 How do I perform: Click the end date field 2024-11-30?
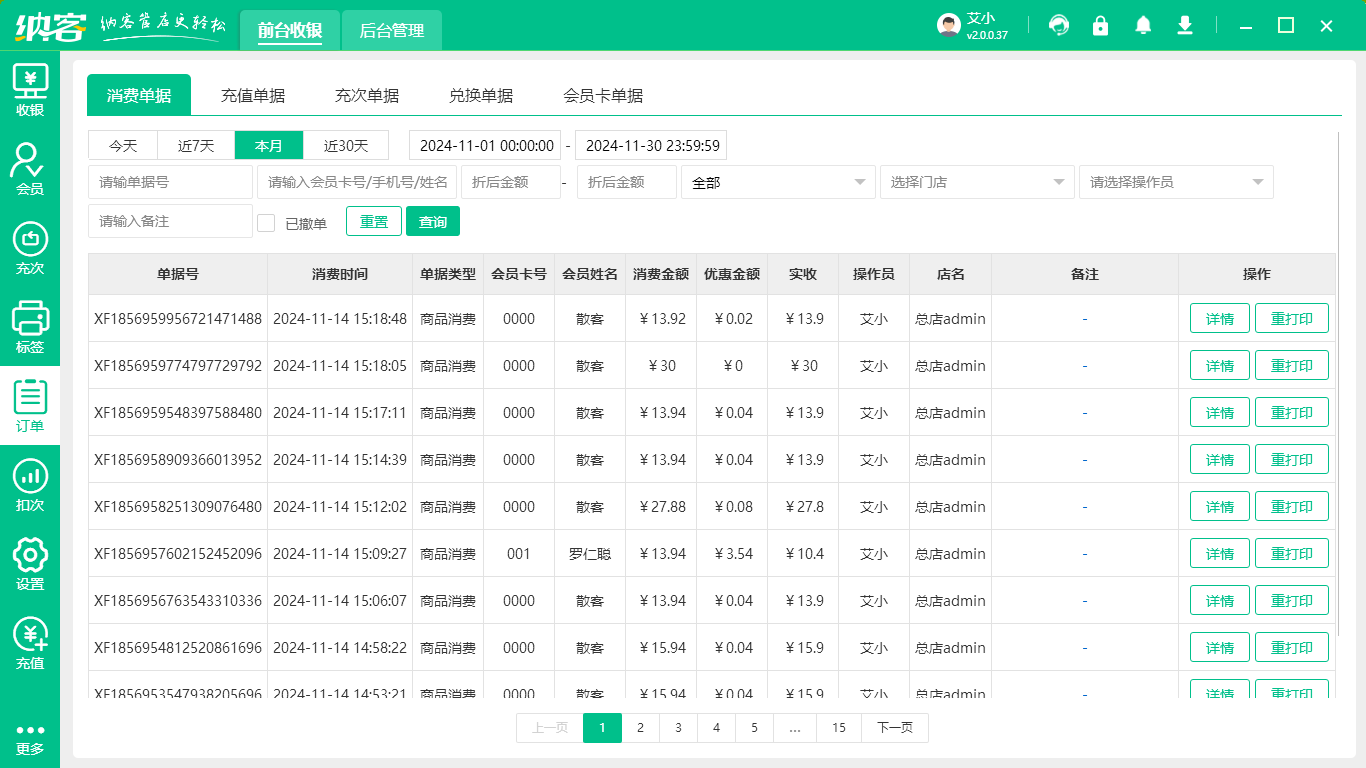(651, 145)
